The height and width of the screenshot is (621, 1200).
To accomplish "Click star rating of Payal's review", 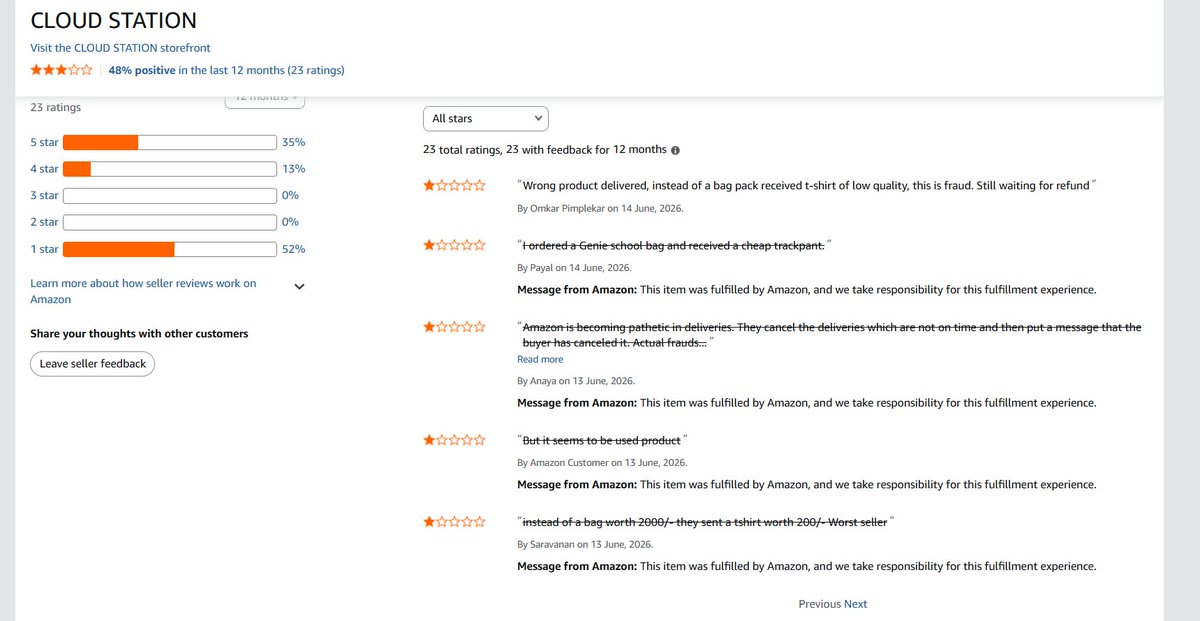I will point(455,245).
